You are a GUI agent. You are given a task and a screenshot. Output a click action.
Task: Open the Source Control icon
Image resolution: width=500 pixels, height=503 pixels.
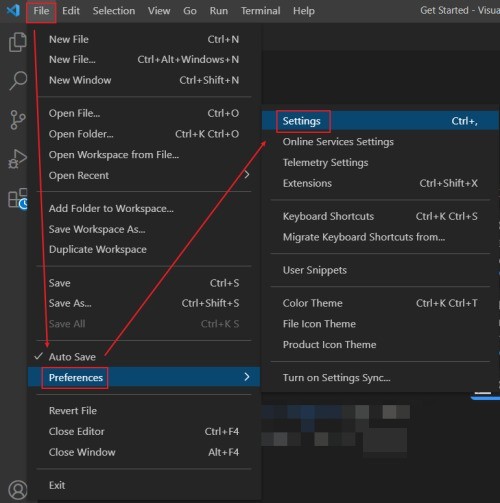(x=17, y=120)
